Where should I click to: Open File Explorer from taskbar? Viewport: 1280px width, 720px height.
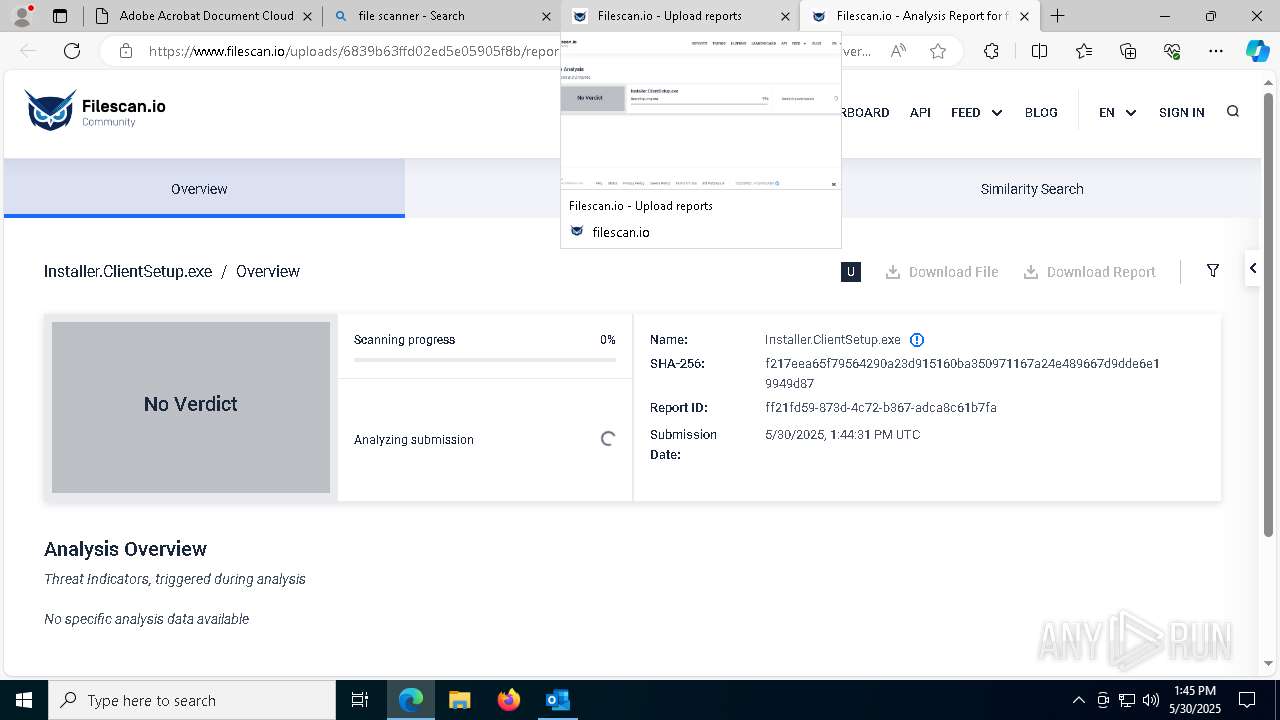coord(460,700)
